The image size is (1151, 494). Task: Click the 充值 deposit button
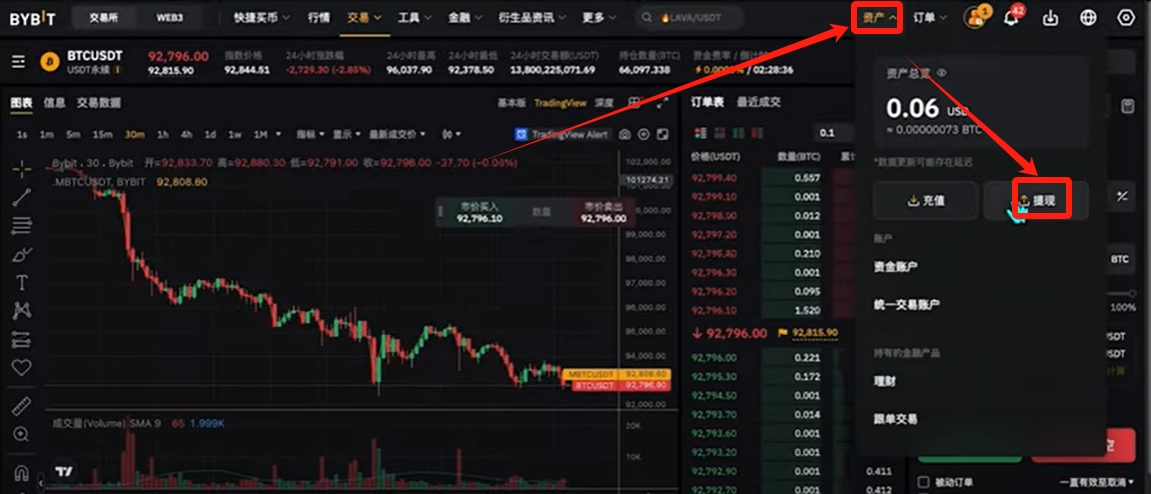coord(926,200)
